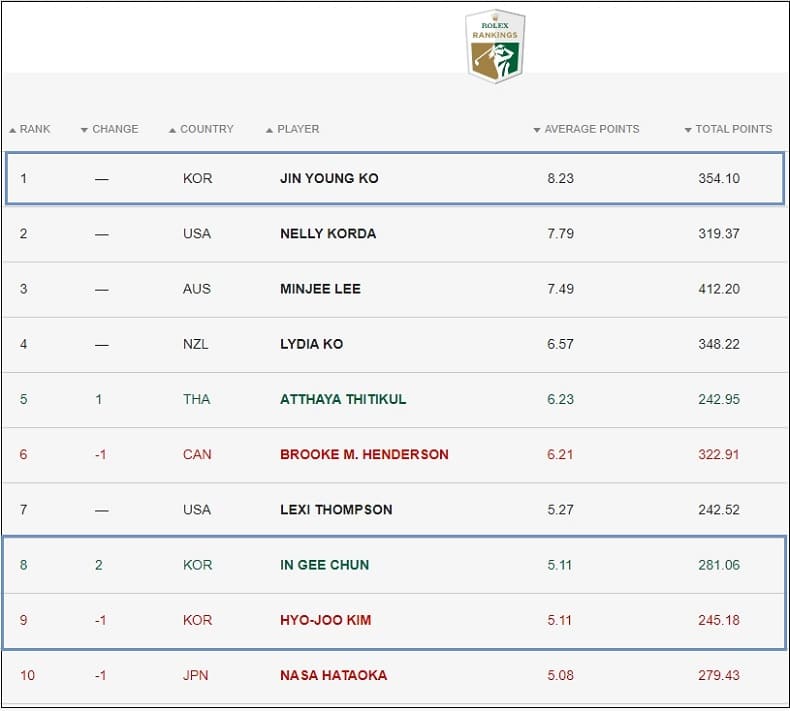This screenshot has width=790, height=711.
Task: Select total points 281.06
Action: coord(719,565)
